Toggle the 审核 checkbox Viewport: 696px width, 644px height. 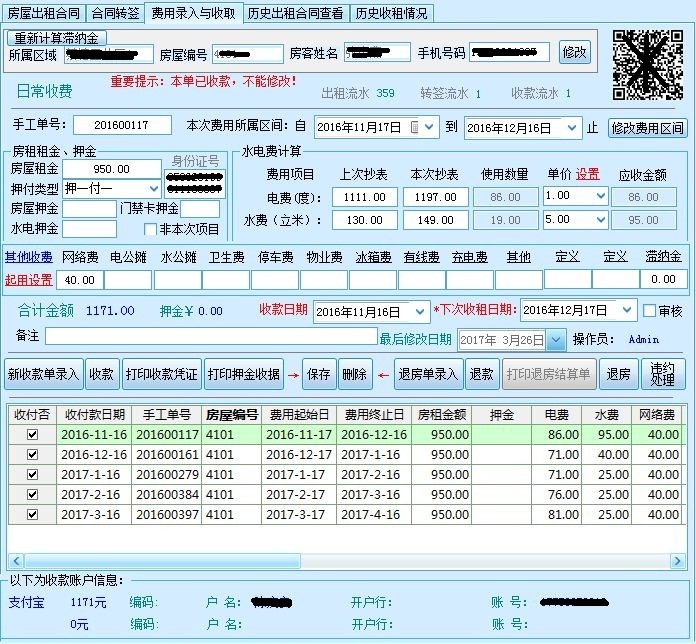(651, 311)
